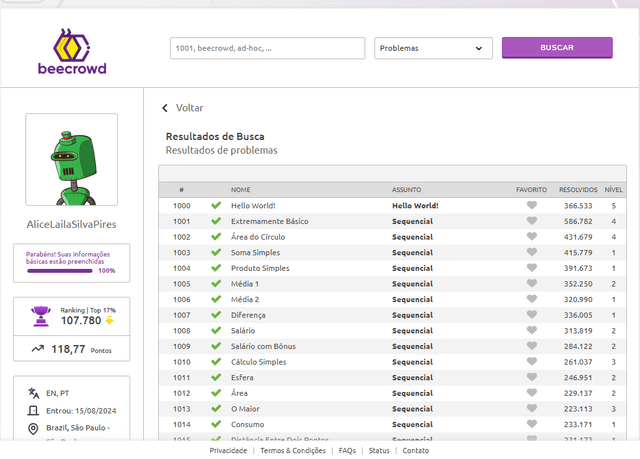Sort by NÍVEL column header
The width and height of the screenshot is (640, 459).
(x=613, y=190)
